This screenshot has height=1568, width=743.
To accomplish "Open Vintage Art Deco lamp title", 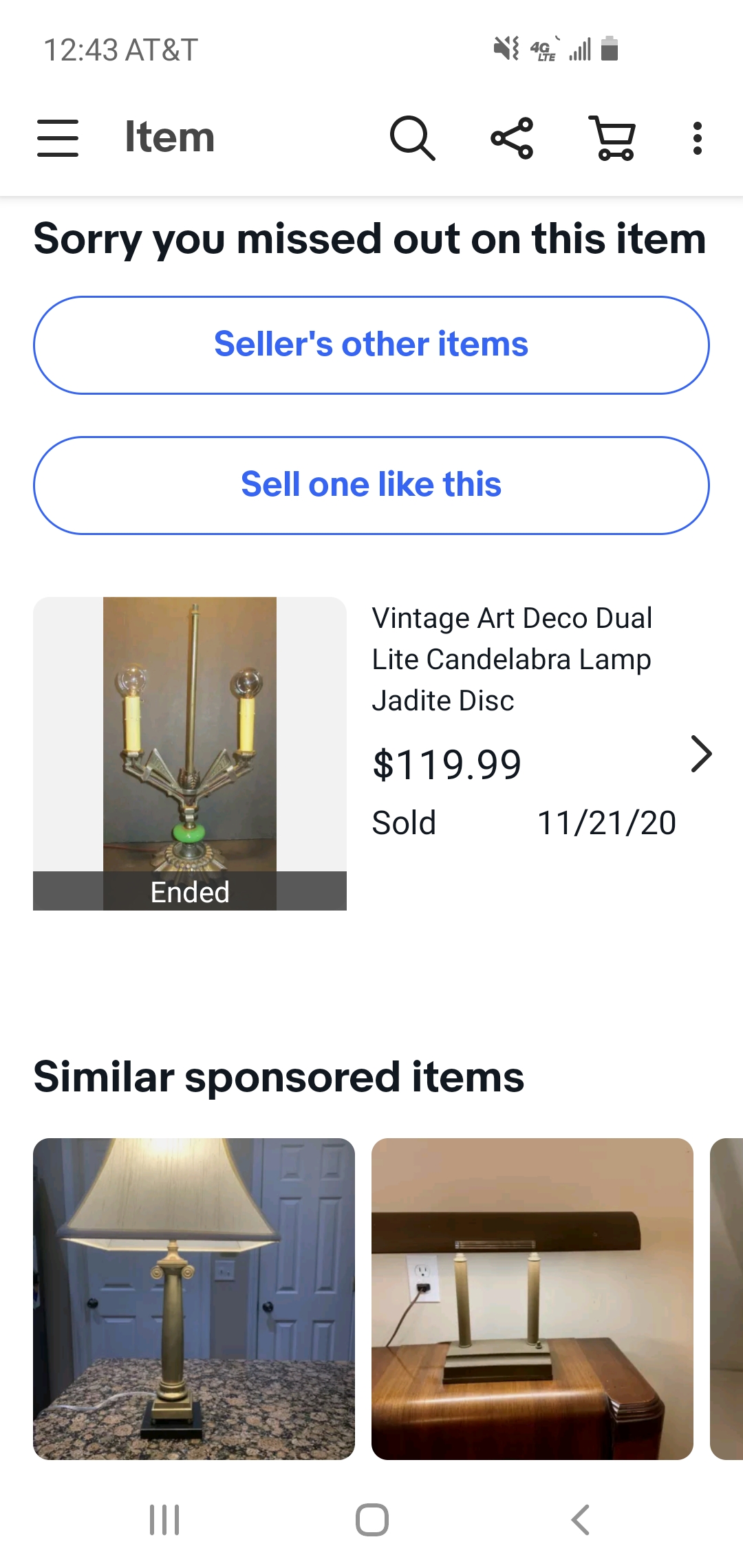I will 512,659.
